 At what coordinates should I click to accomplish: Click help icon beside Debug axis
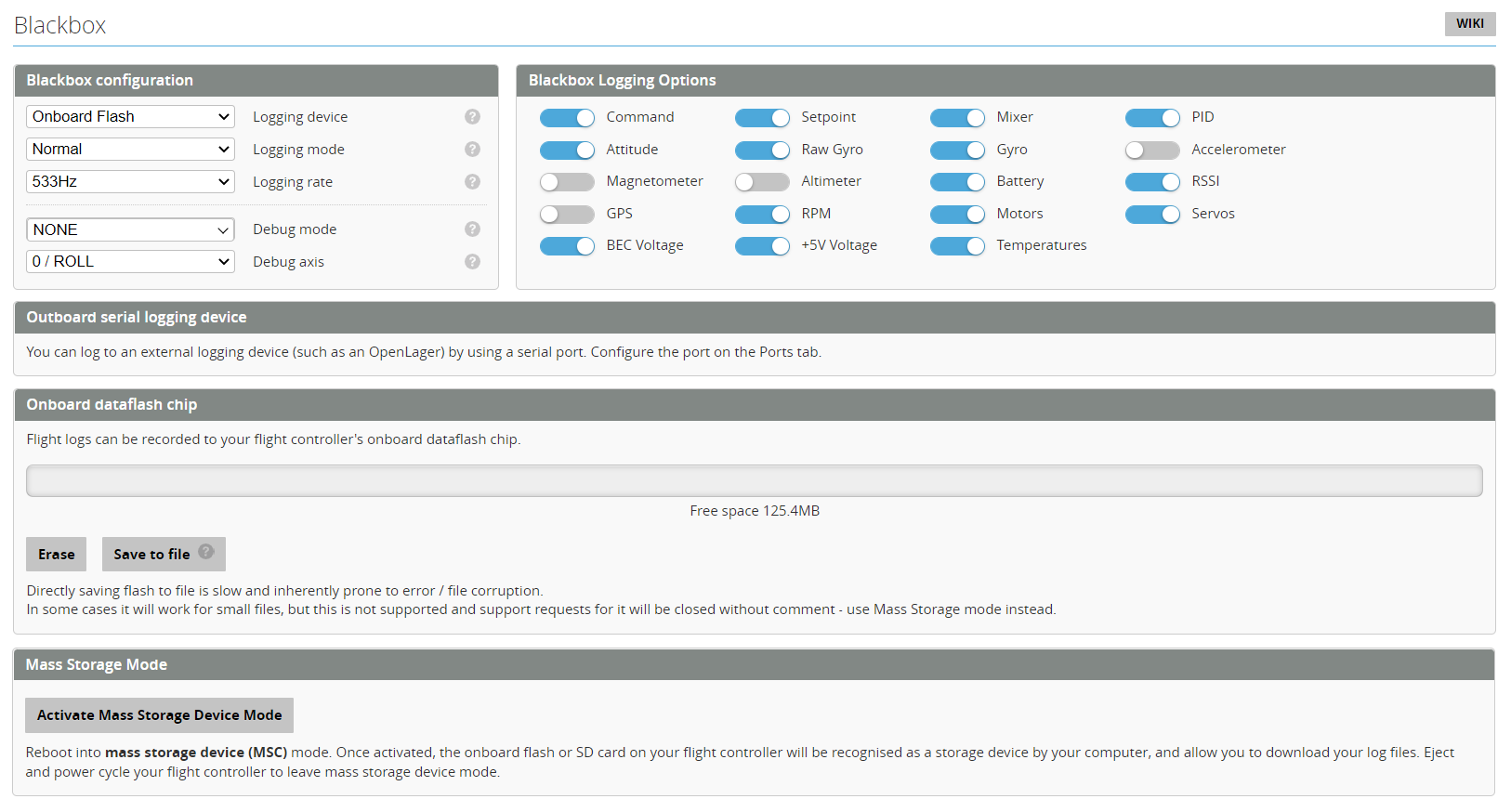[472, 262]
